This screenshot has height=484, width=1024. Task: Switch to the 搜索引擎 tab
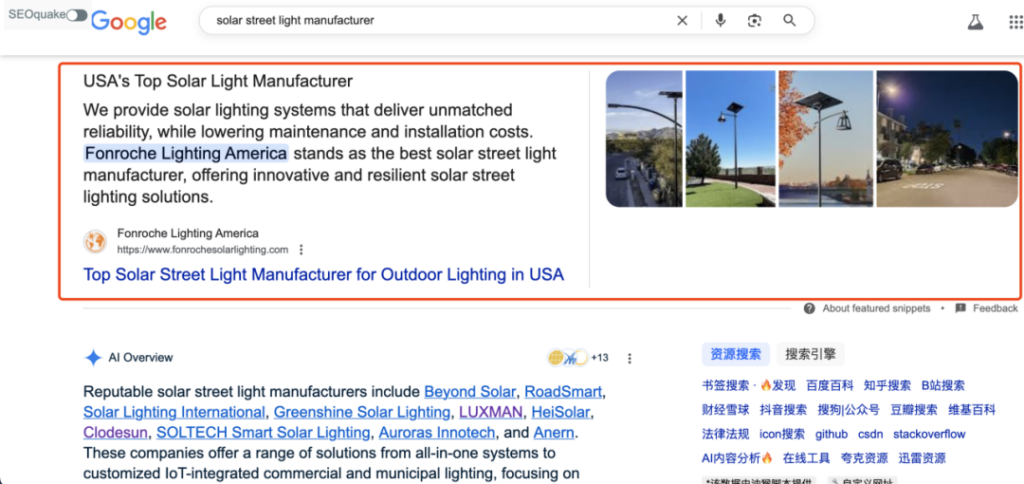[x=810, y=354]
